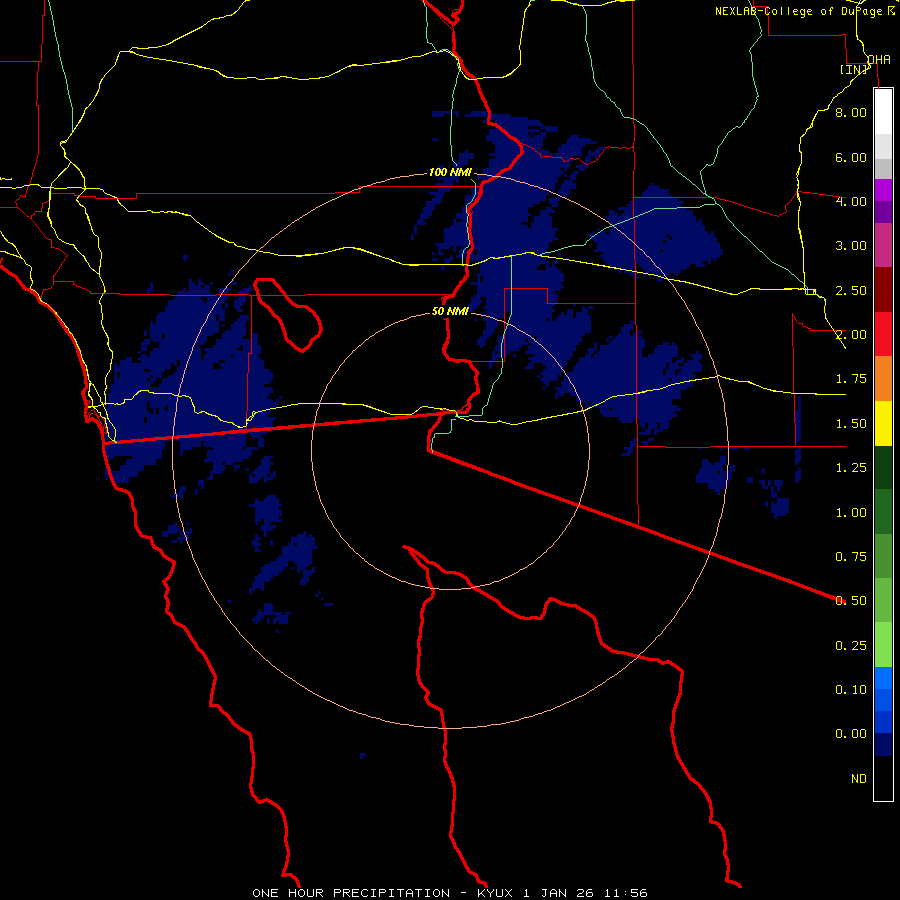This screenshot has height=900, width=900.
Task: Click the 0.50 legend value
Action: (x=851, y=601)
